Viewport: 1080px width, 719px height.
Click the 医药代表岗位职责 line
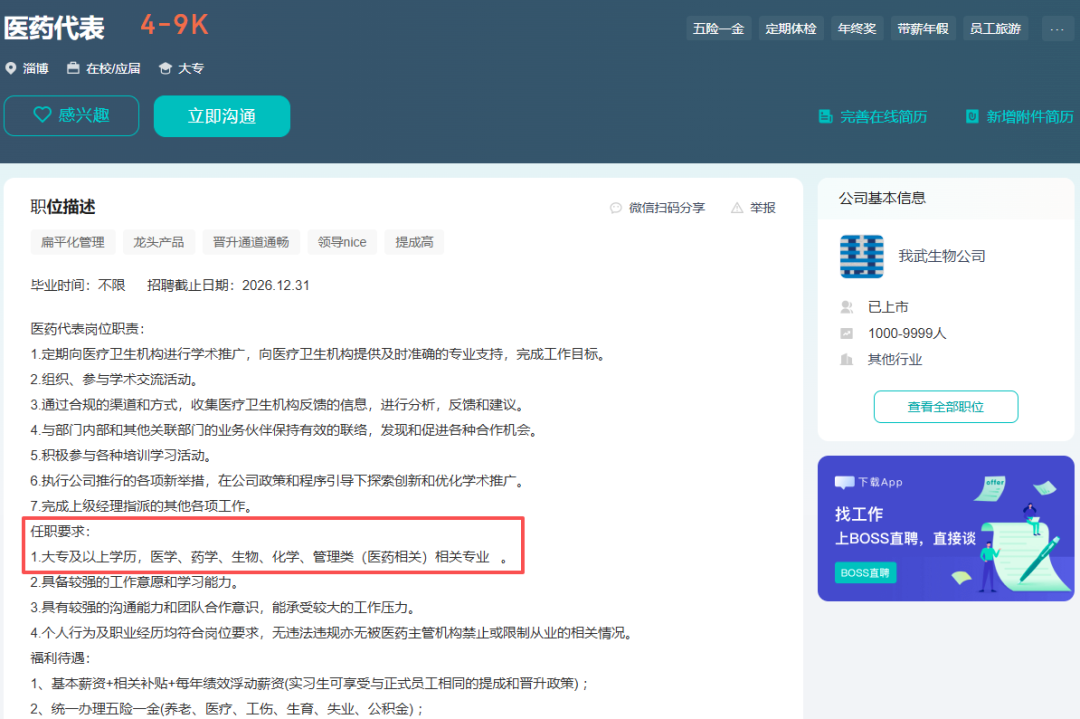tap(88, 329)
